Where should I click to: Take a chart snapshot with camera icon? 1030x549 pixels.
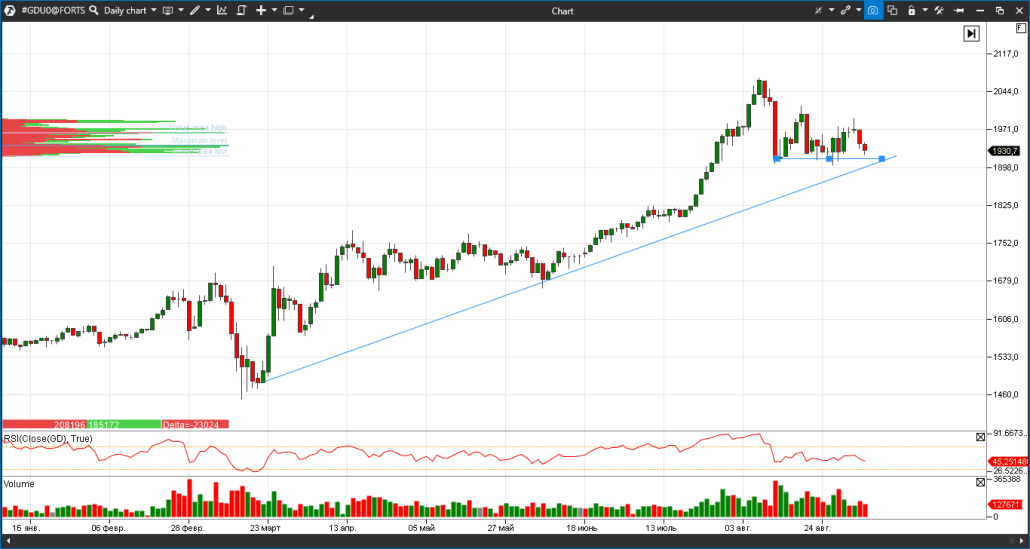pos(872,10)
